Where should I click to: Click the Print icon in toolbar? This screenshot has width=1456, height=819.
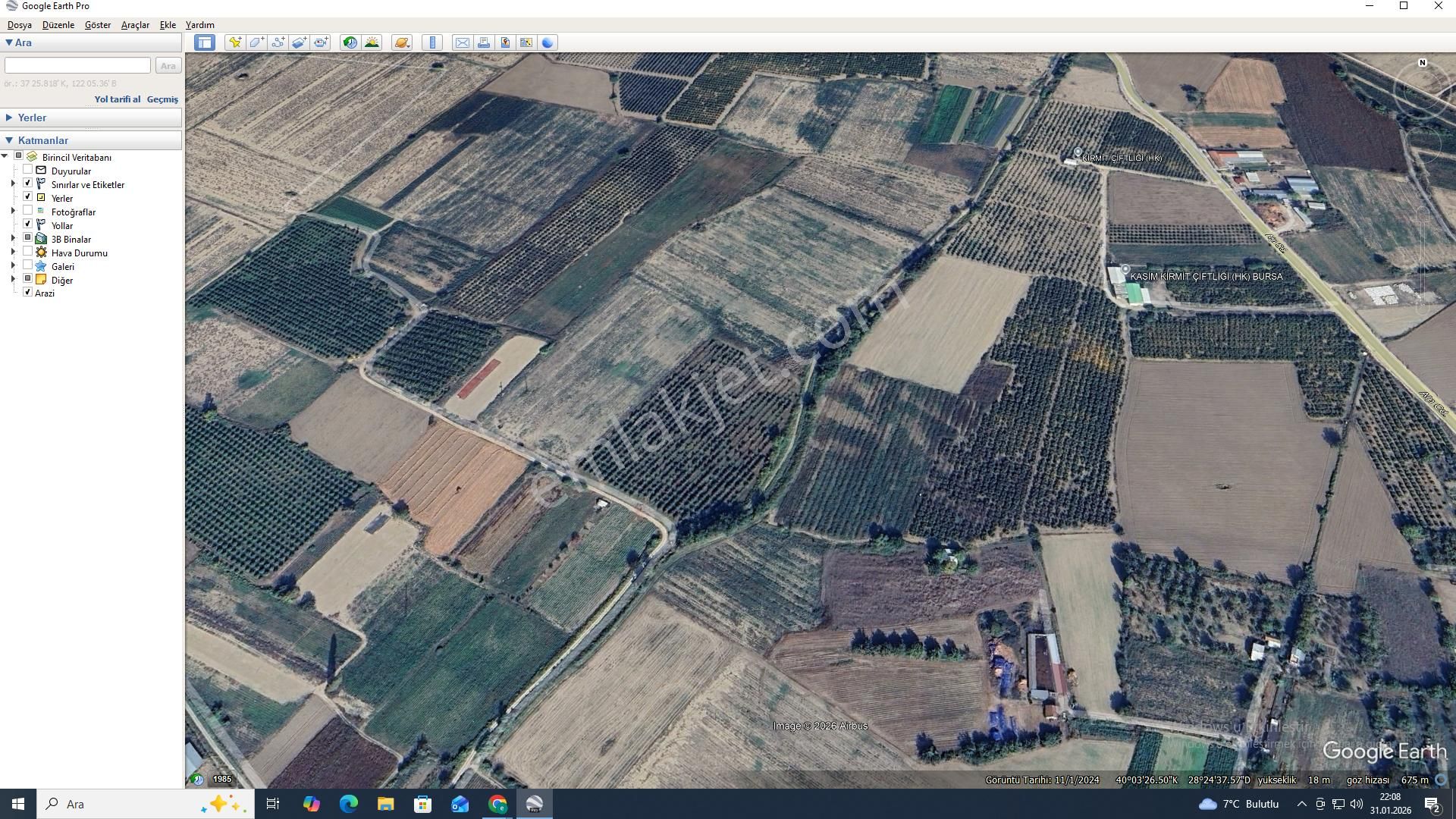[x=483, y=42]
